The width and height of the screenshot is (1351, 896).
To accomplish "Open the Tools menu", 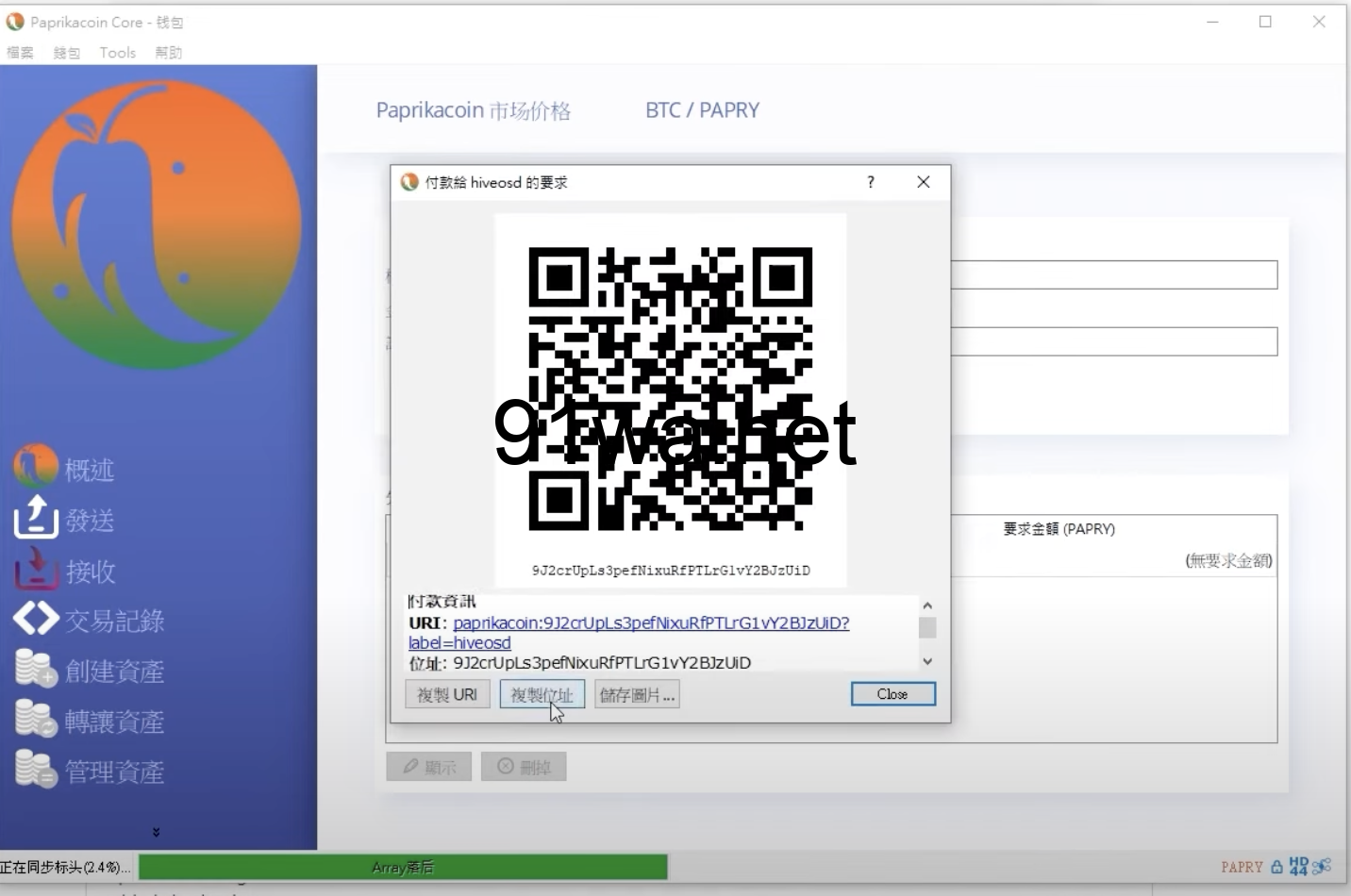I will pos(118,53).
